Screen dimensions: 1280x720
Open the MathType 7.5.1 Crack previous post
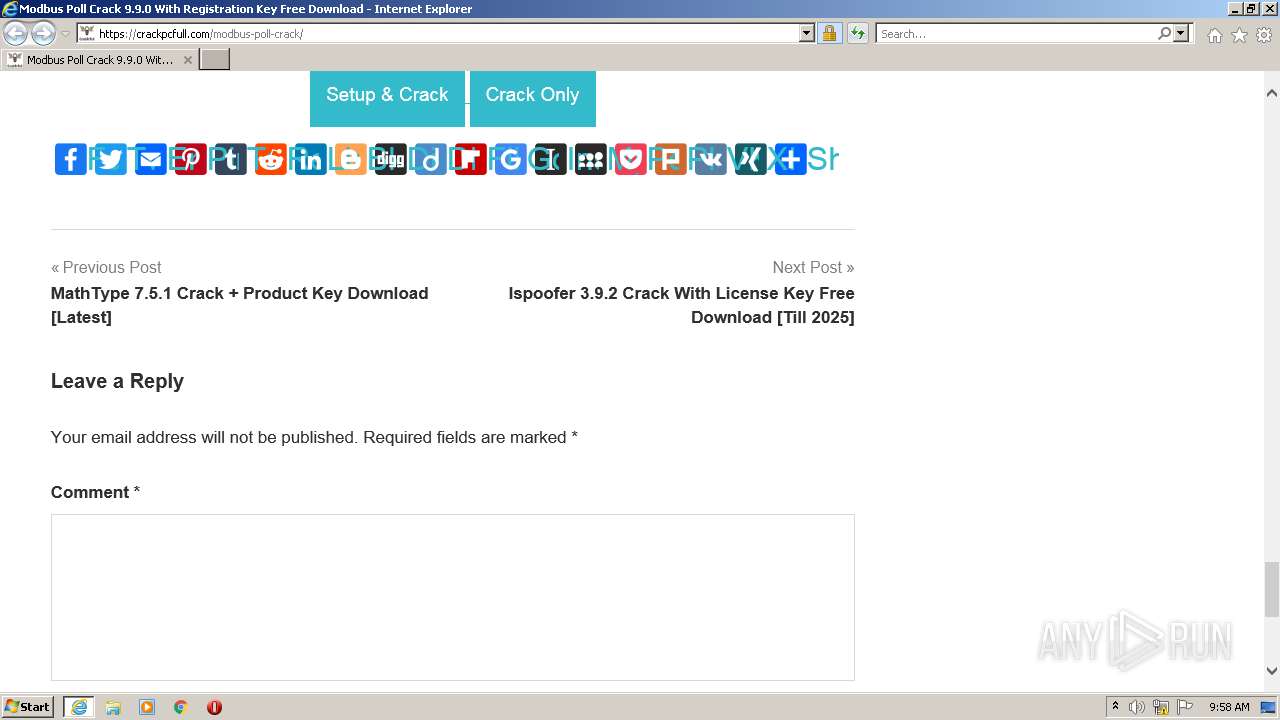pos(240,305)
